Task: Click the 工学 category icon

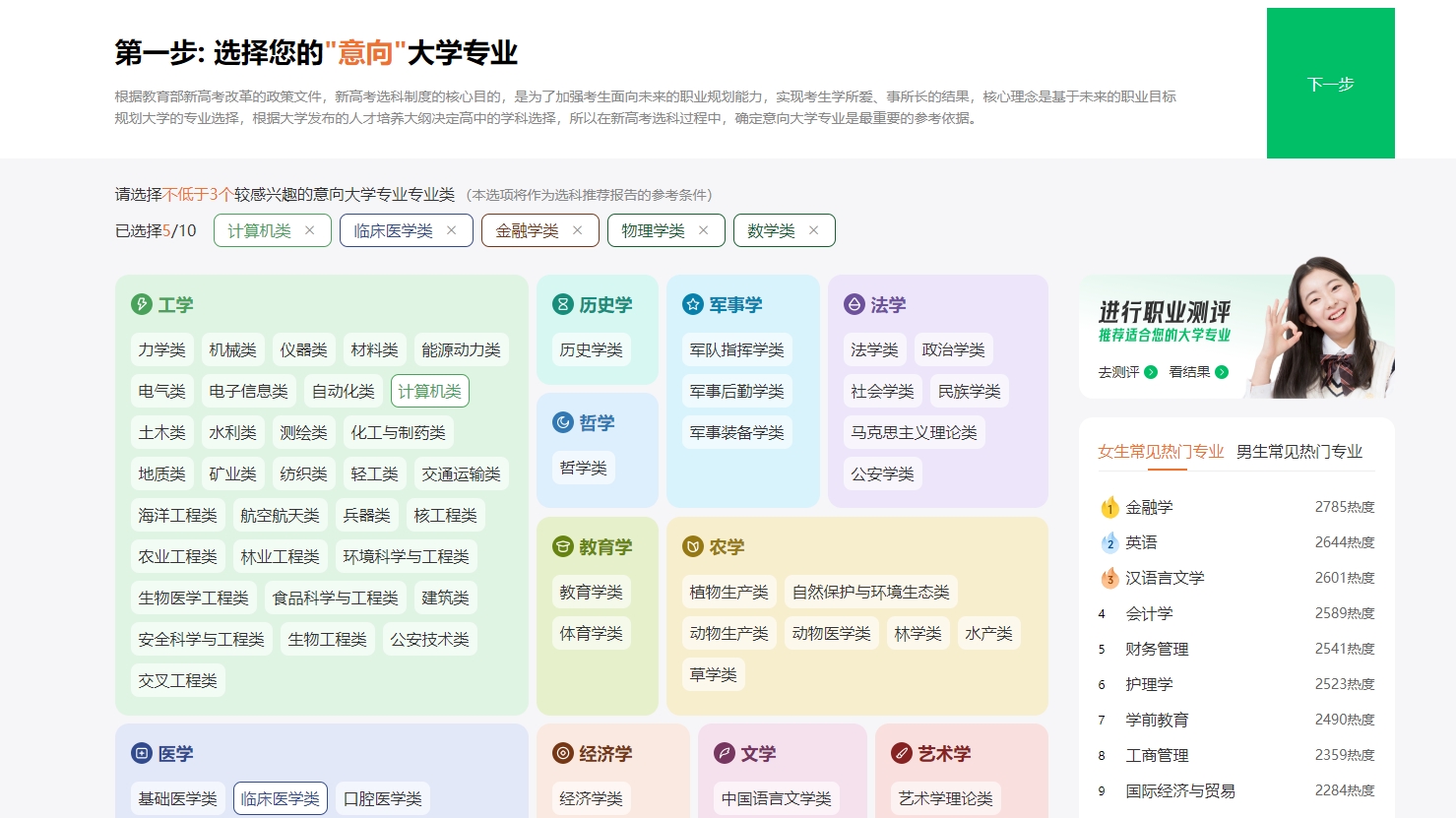Action: (x=141, y=305)
